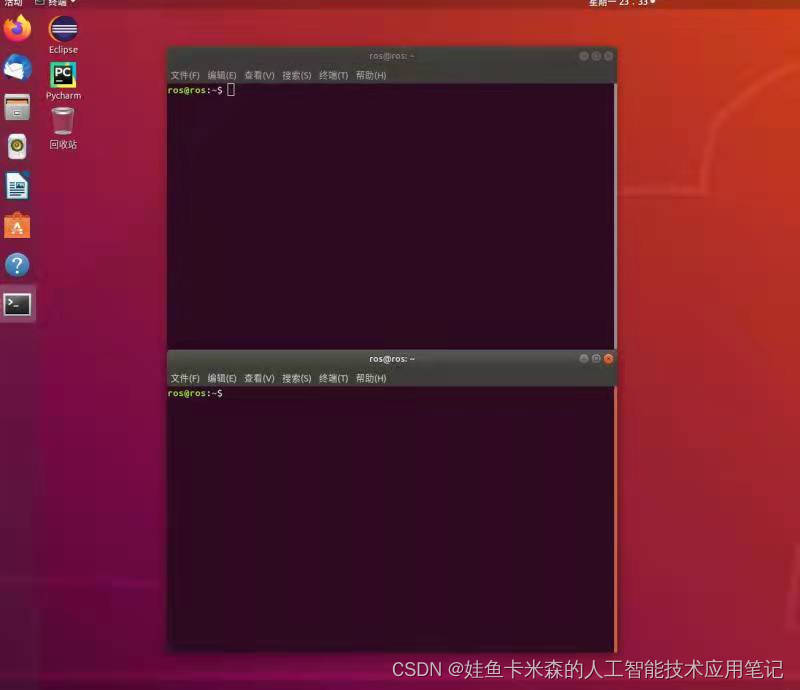Open 帮助(H) menu in lower terminal
Image resolution: width=800 pixels, height=690 pixels.
tap(371, 378)
